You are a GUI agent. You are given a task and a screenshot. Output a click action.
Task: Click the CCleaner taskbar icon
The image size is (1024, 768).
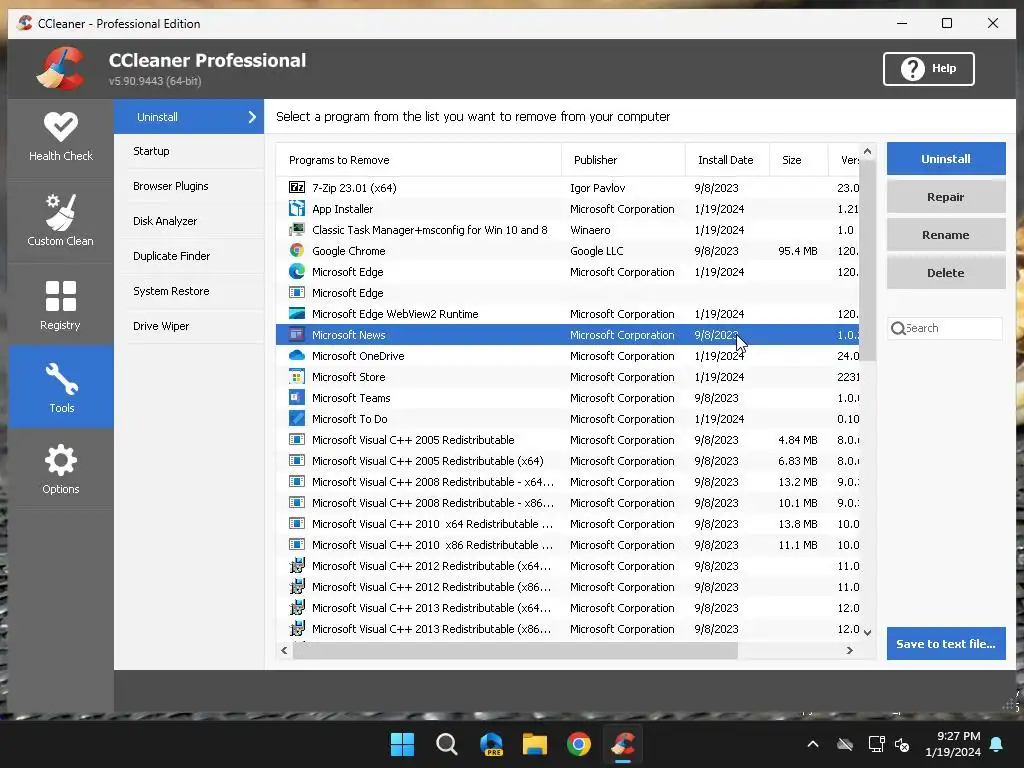pyautogui.click(x=622, y=744)
